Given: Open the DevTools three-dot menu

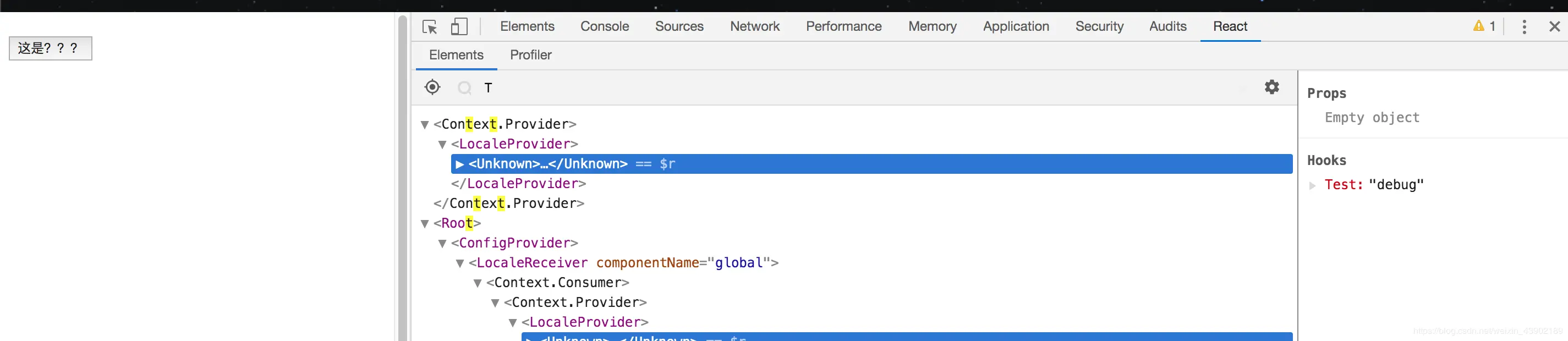Looking at the screenshot, I should 1523,27.
